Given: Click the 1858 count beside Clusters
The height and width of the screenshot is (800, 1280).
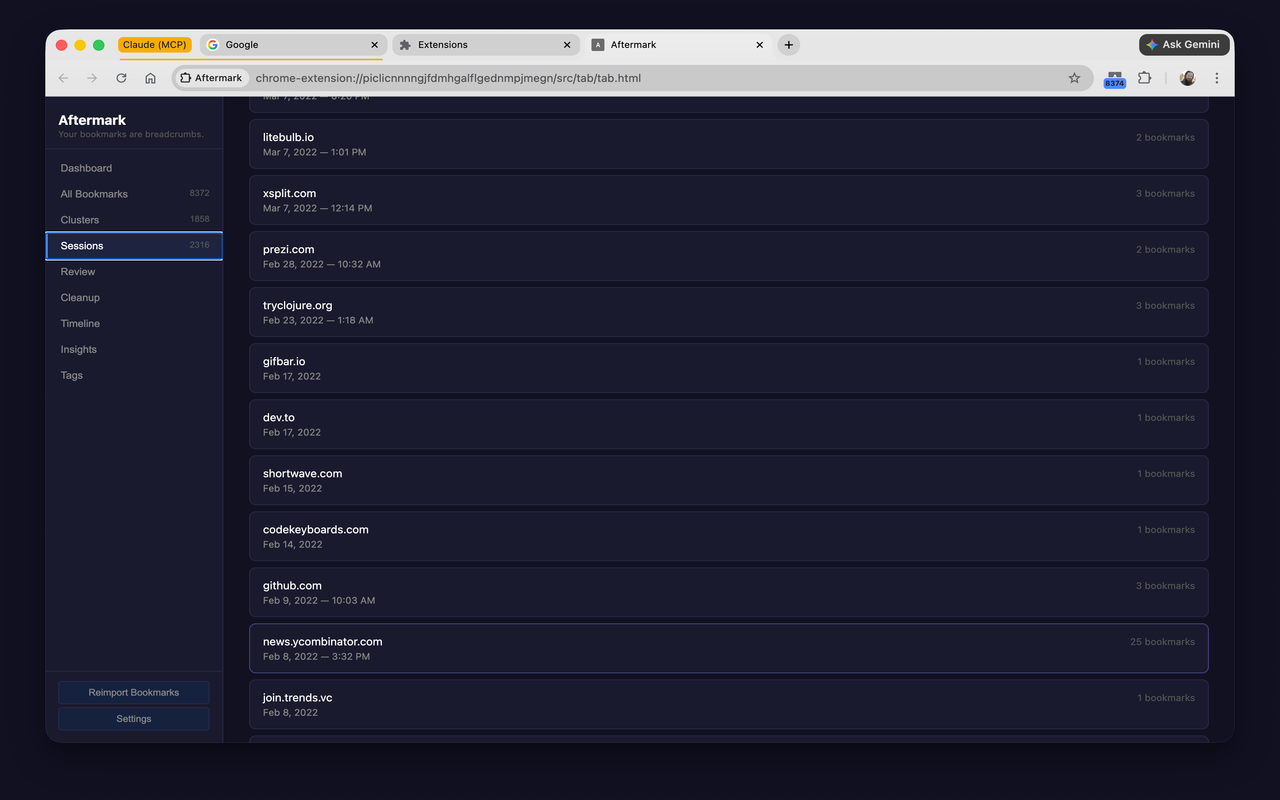Looking at the screenshot, I should [x=200, y=219].
